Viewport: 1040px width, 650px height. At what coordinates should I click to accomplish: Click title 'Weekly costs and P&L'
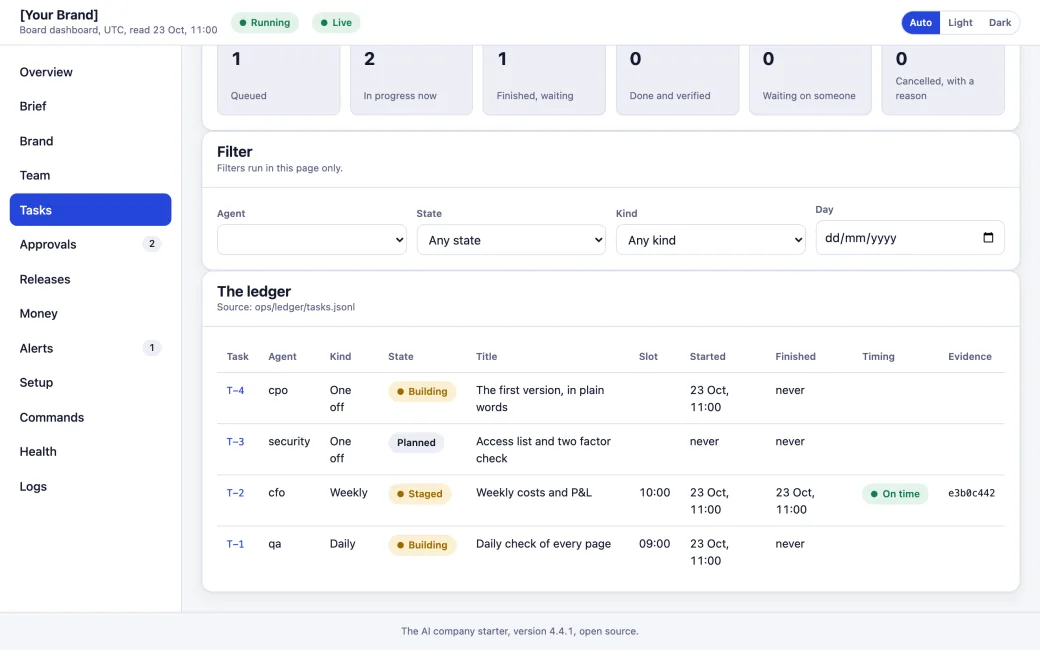533,492
